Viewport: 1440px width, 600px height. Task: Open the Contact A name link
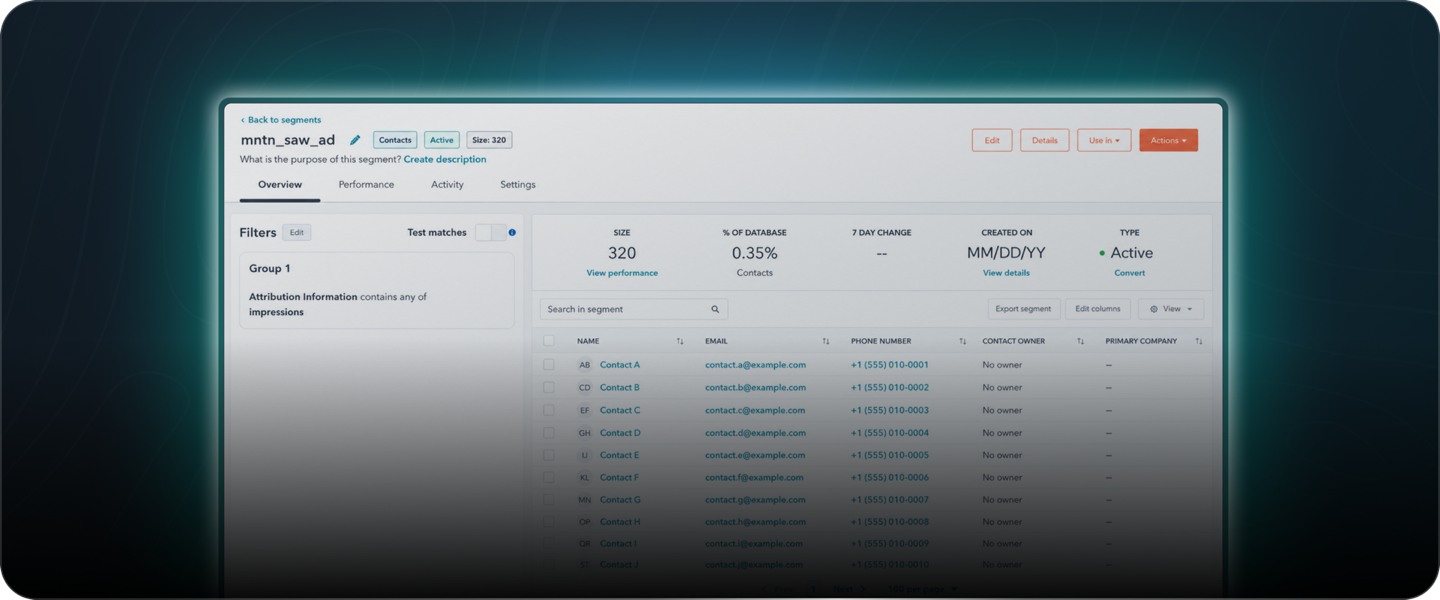620,365
